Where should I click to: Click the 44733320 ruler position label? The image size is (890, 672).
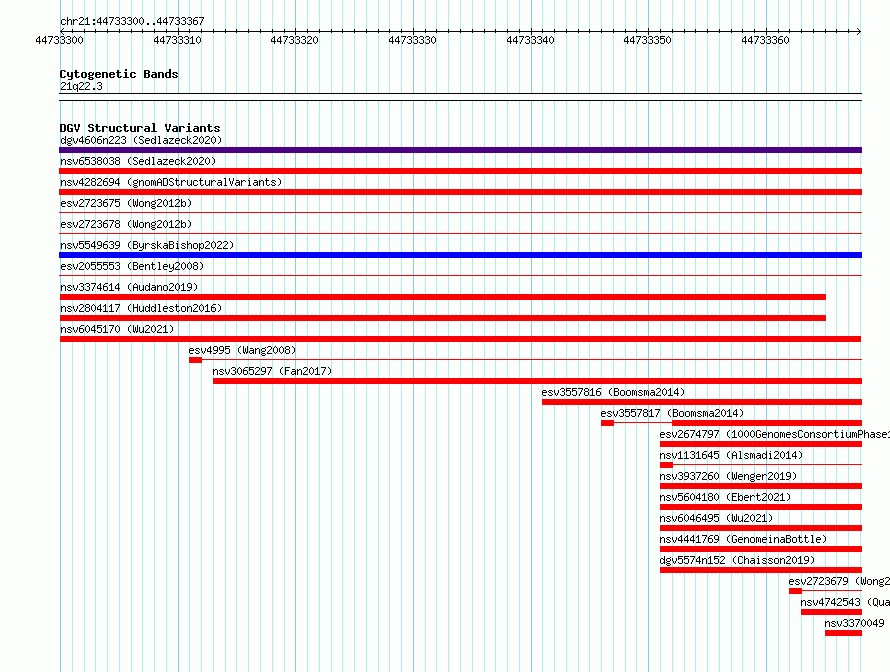295,40
